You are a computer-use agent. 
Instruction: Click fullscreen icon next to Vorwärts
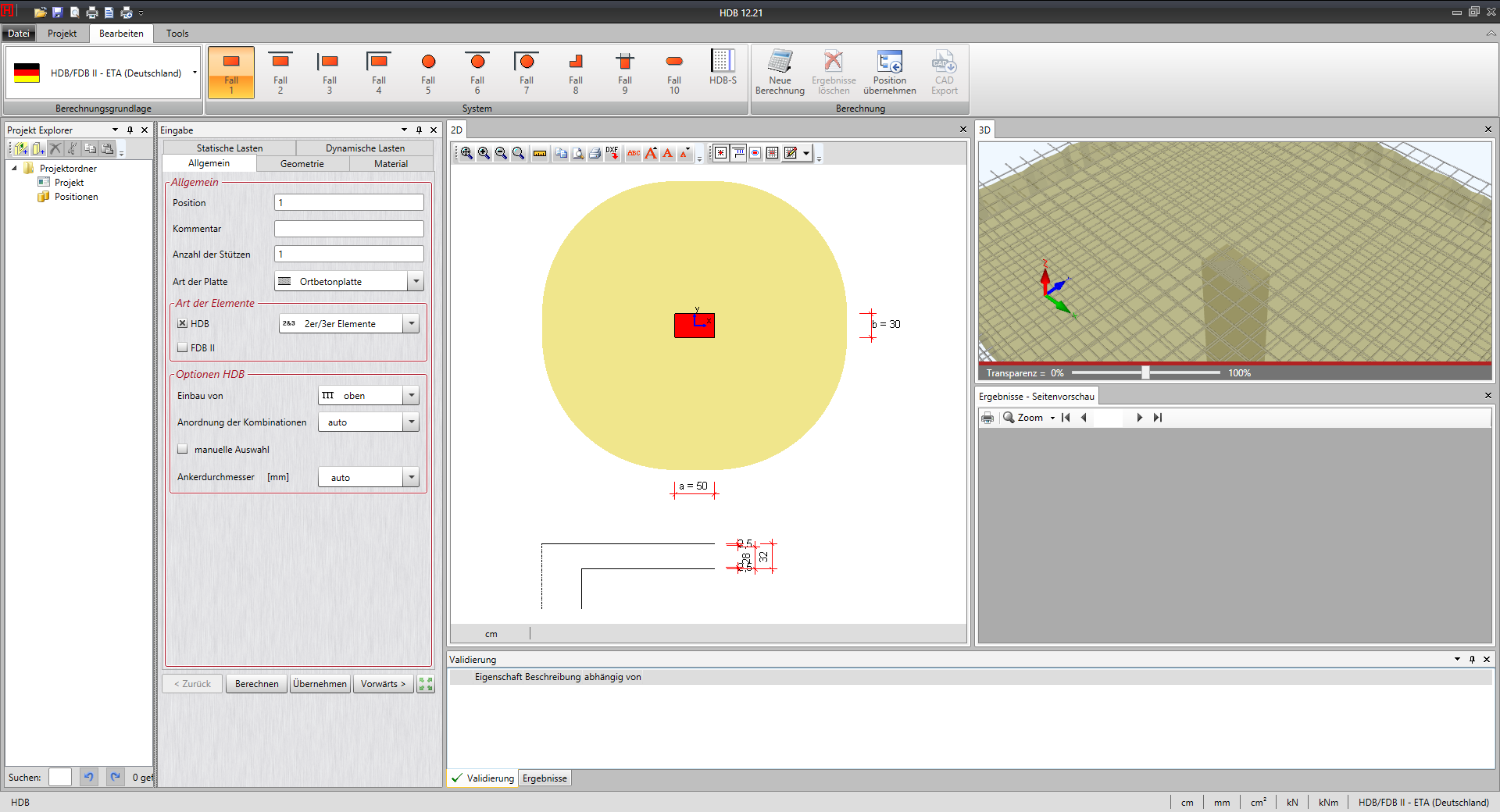point(426,684)
